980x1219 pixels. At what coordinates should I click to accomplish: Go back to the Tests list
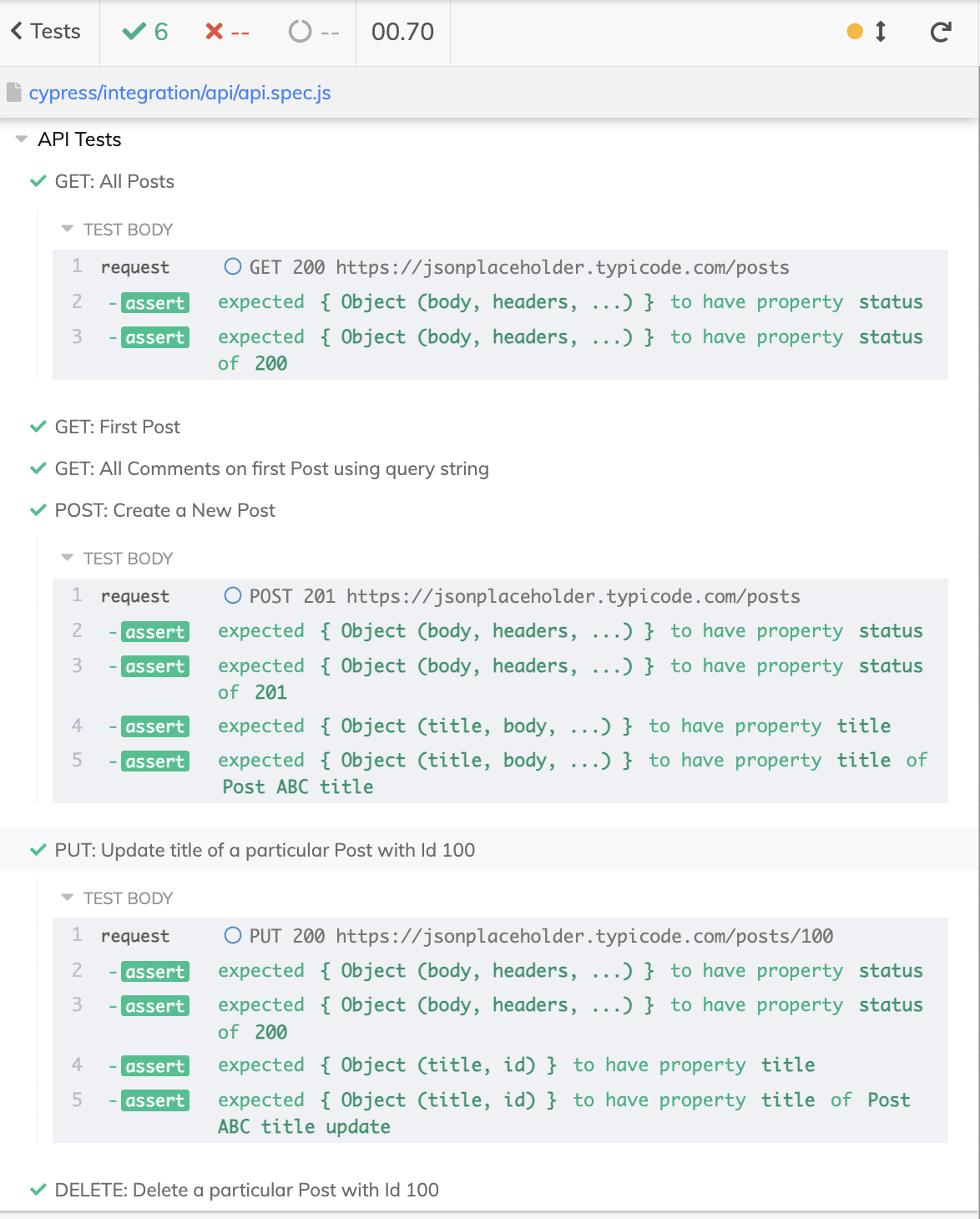(x=46, y=33)
